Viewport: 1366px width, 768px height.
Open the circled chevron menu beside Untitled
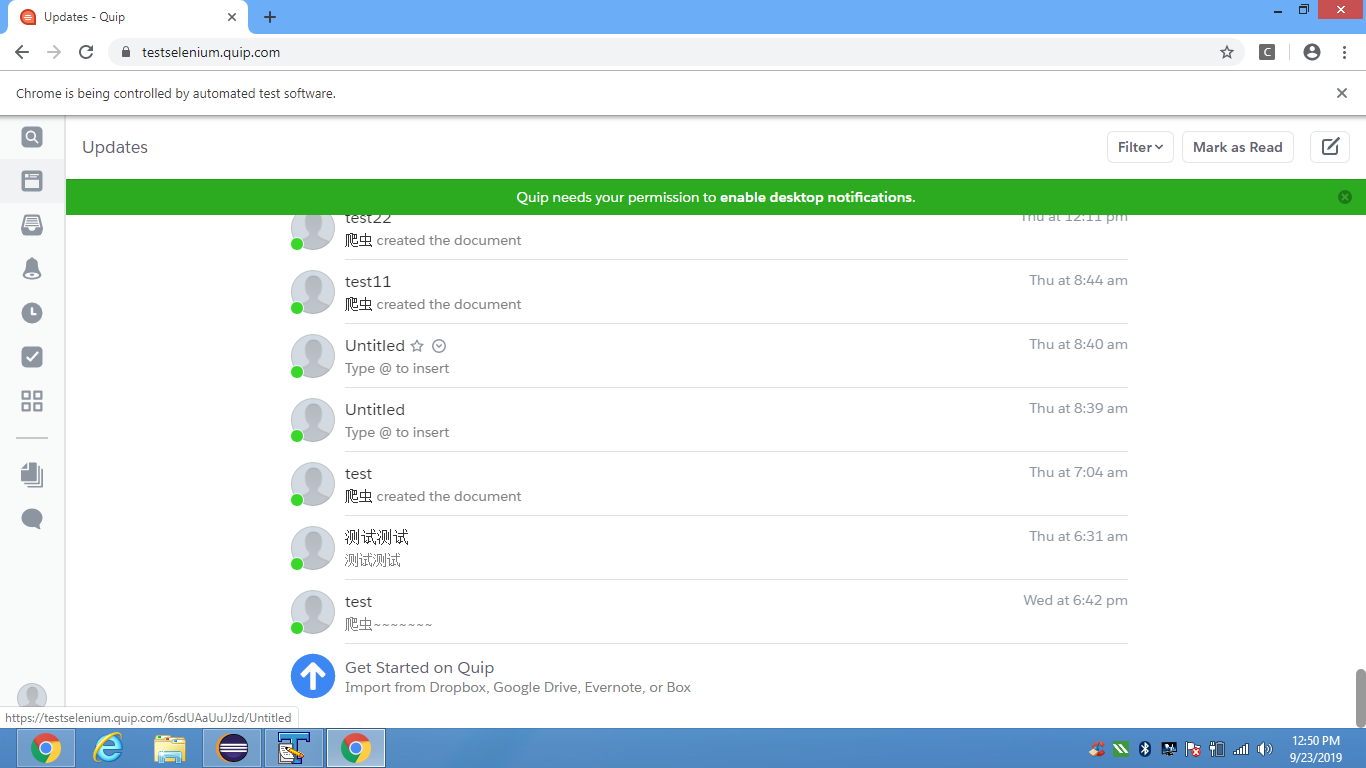pyautogui.click(x=439, y=346)
